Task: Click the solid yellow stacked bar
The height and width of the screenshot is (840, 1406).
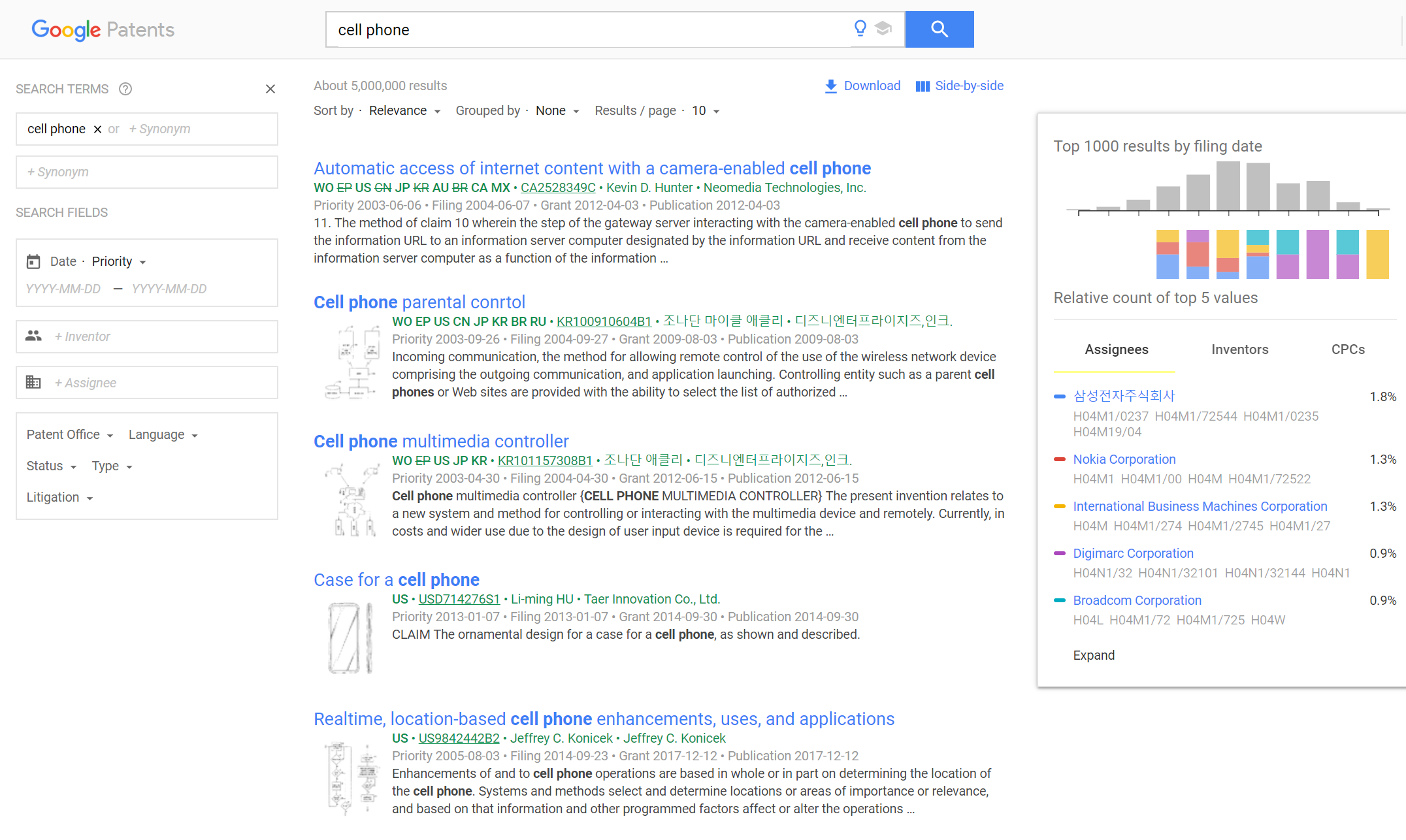Action: [1377, 255]
